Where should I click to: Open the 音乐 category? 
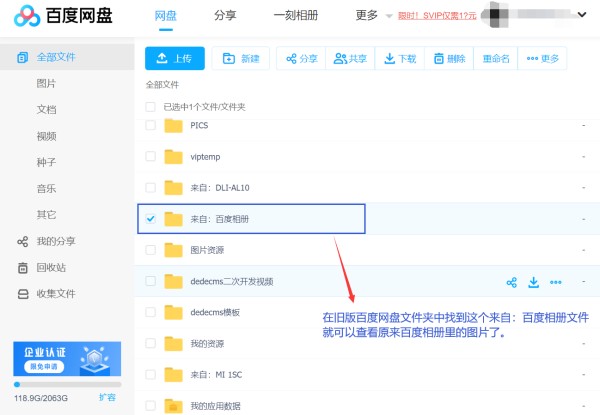(46, 189)
